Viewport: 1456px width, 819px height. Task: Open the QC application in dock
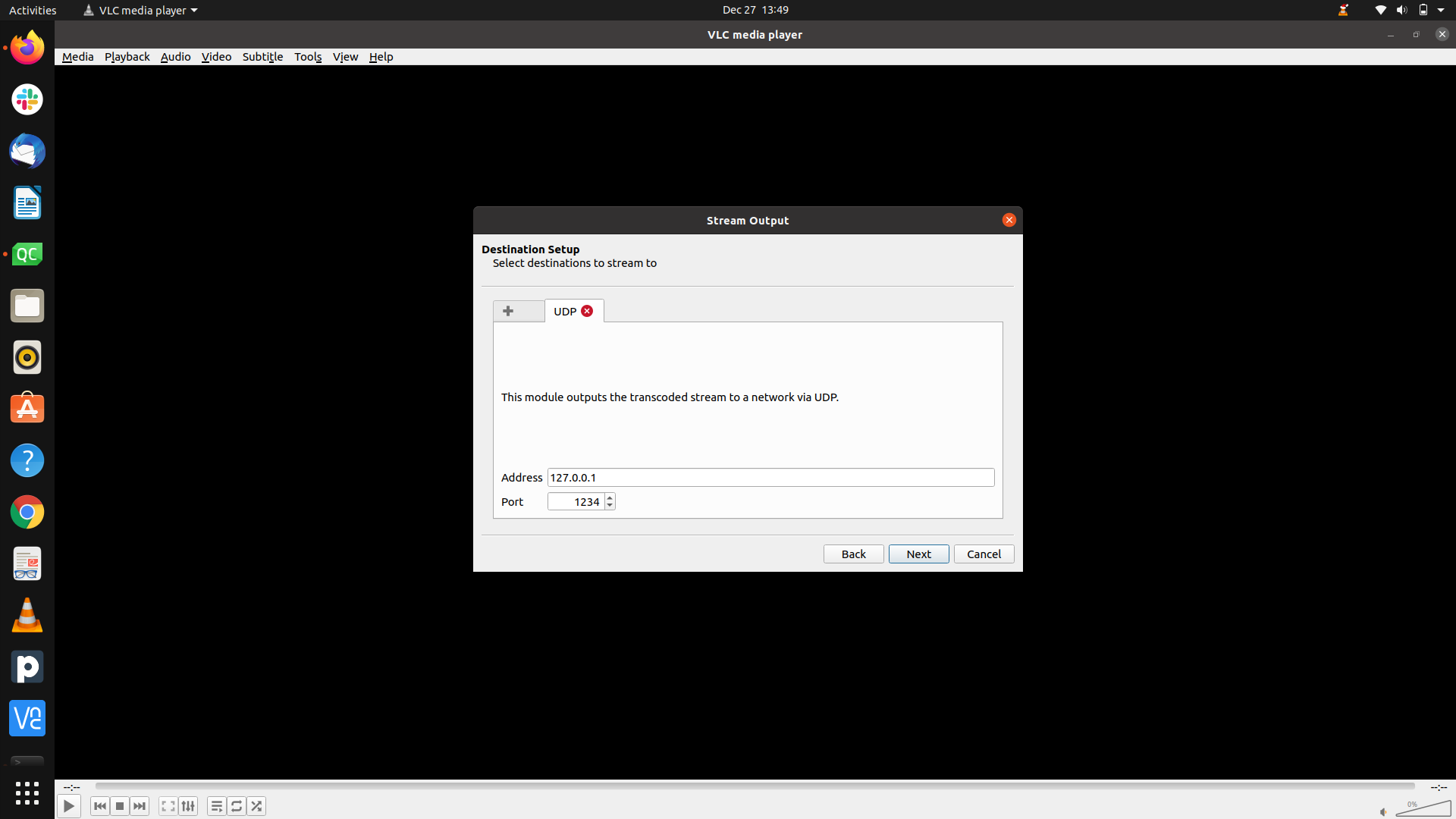click(x=27, y=254)
